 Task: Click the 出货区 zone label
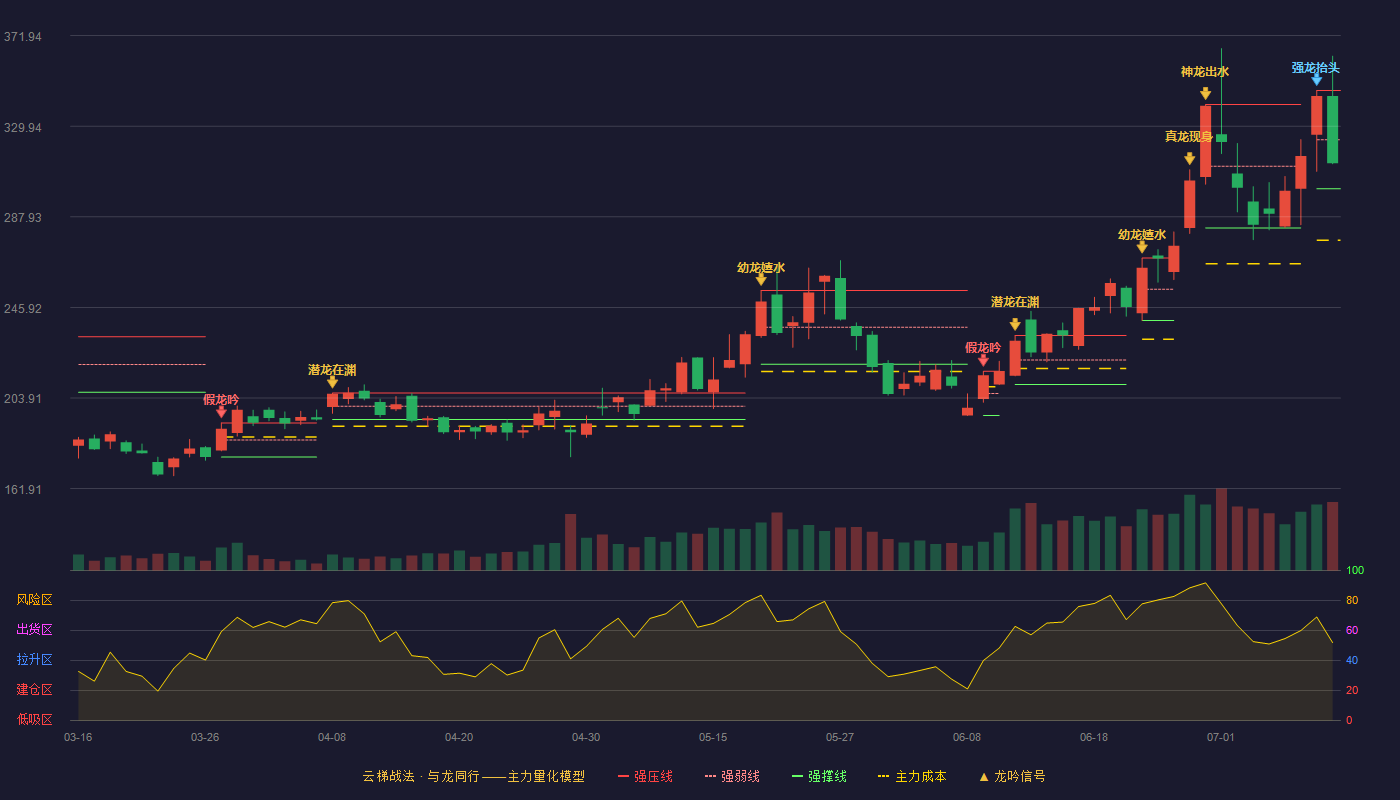coord(34,630)
